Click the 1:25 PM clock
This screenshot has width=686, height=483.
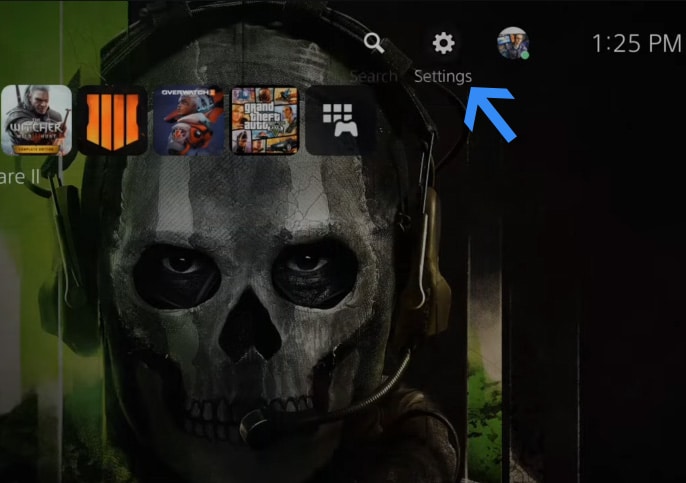click(x=636, y=44)
